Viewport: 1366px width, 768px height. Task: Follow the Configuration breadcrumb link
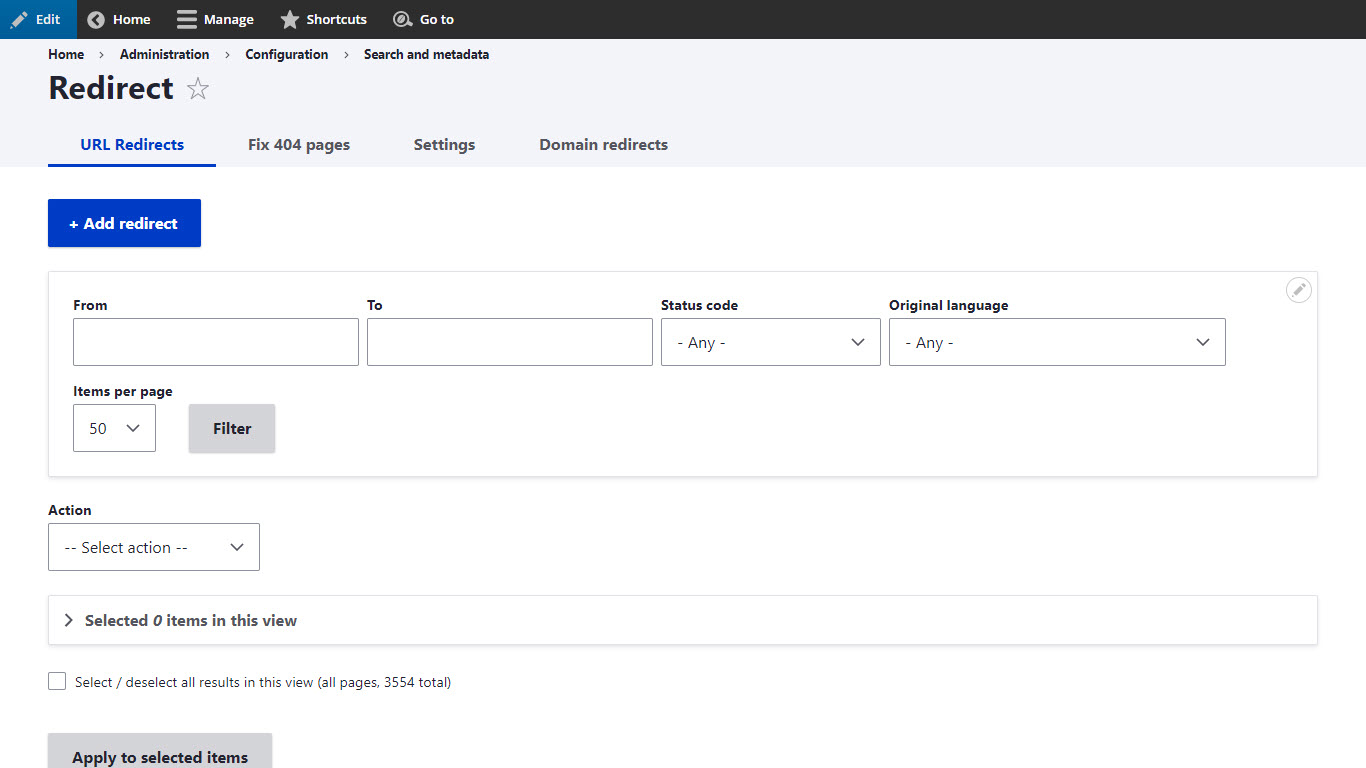286,54
